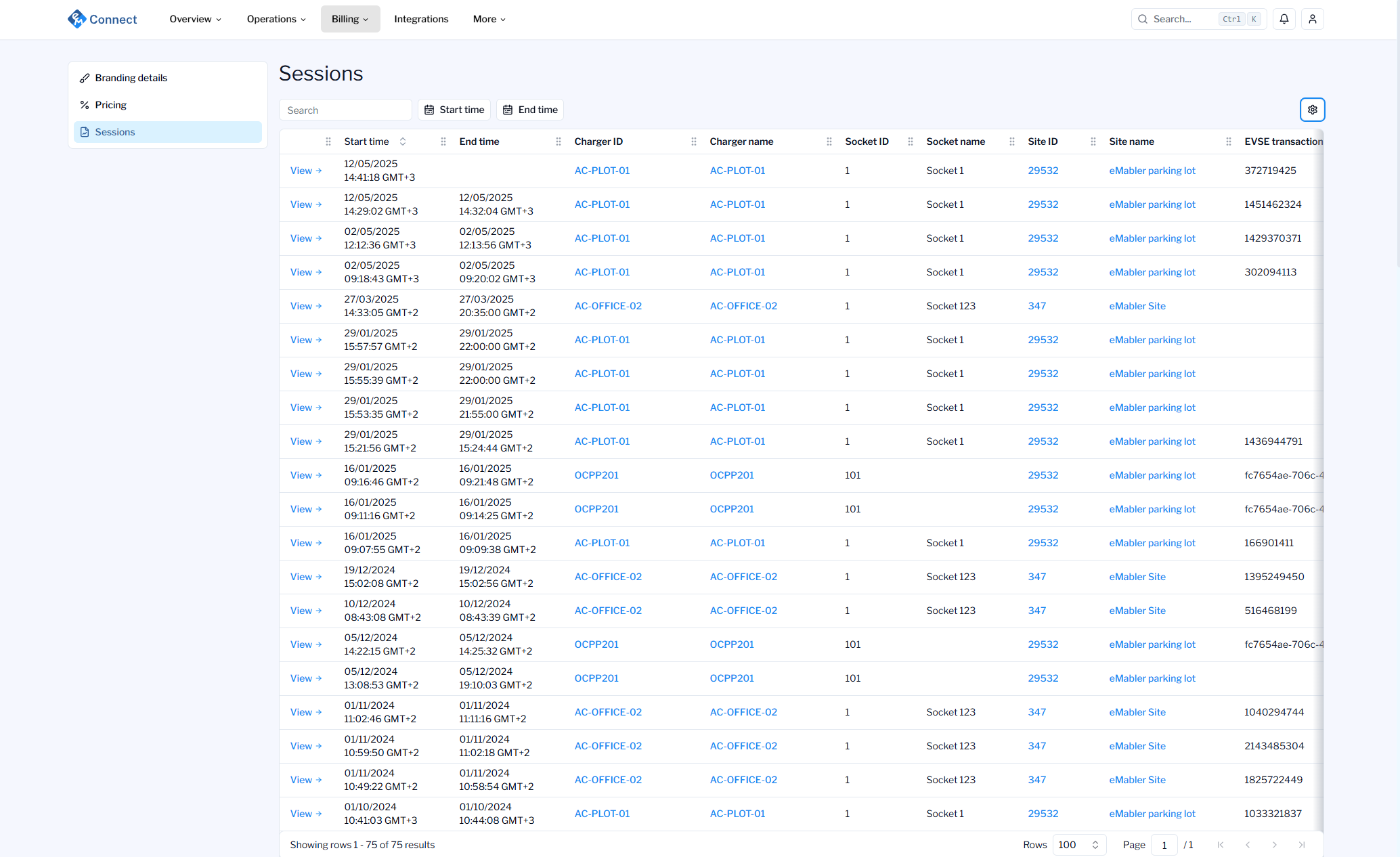This screenshot has width=1400, height=857.
Task: Open View for the first session row
Action: coord(305,170)
